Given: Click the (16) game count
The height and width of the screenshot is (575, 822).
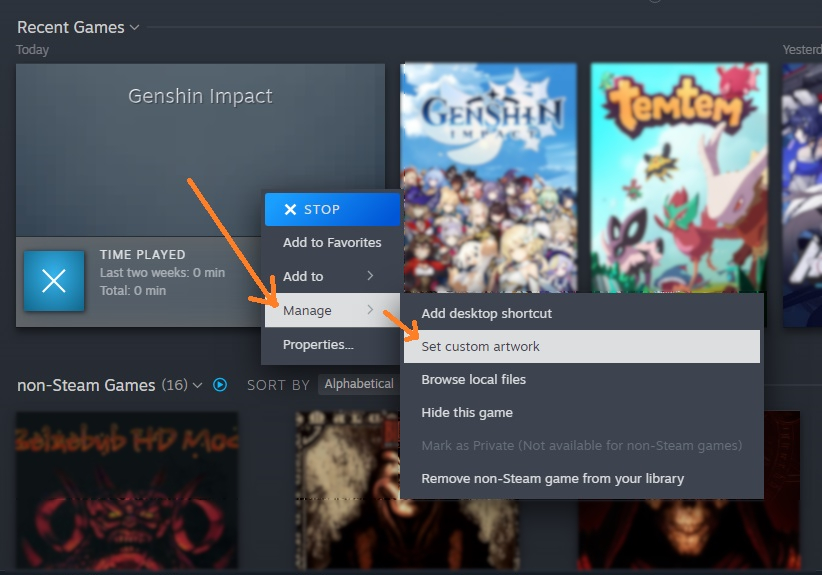Looking at the screenshot, I should click(x=175, y=385).
